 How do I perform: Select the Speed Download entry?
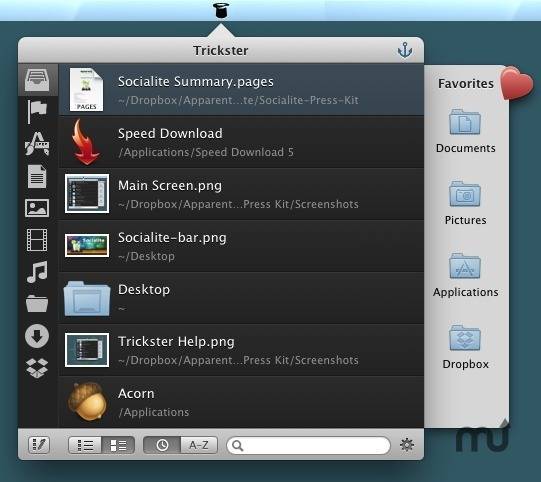pos(241,142)
